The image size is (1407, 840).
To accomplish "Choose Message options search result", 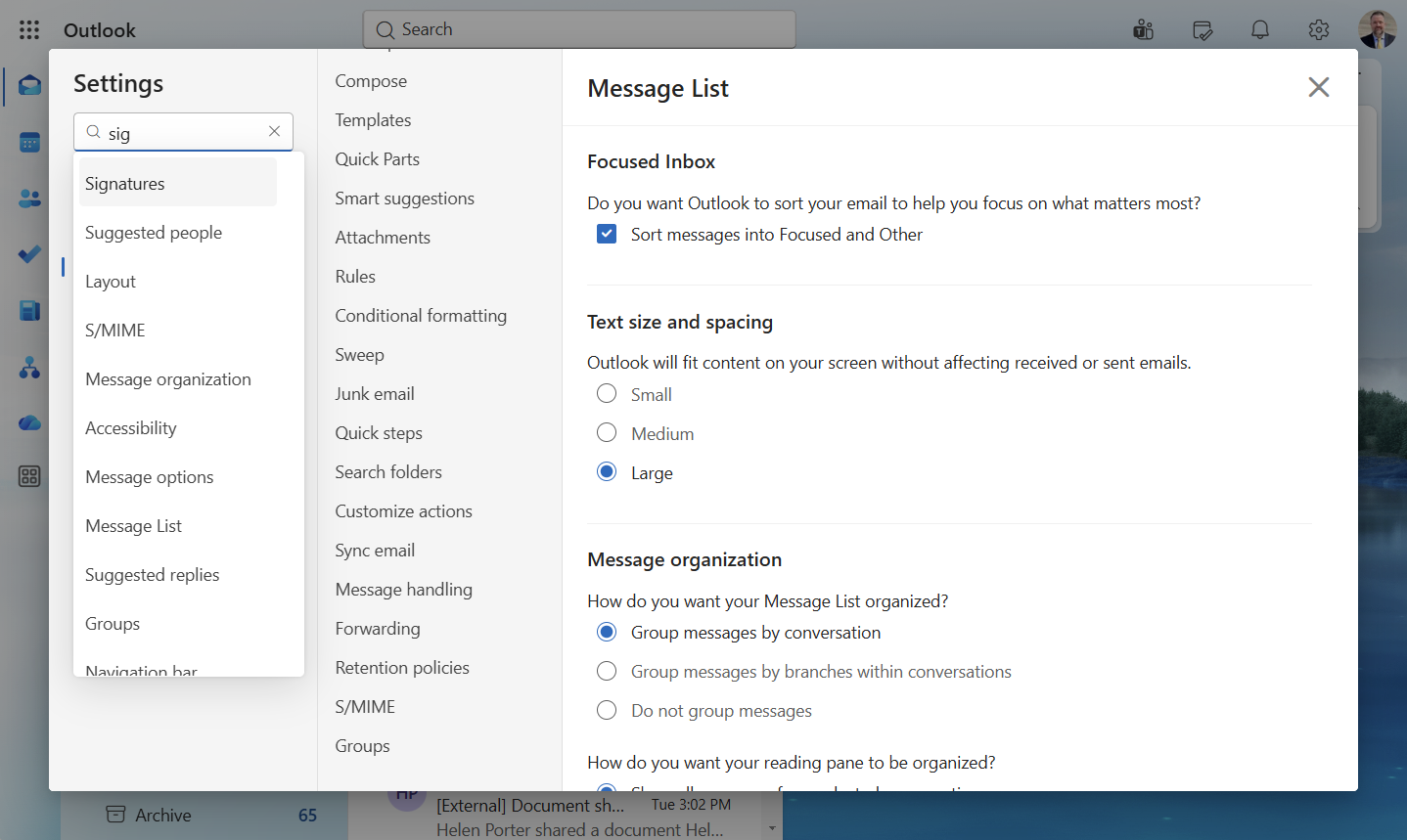I will [178, 476].
